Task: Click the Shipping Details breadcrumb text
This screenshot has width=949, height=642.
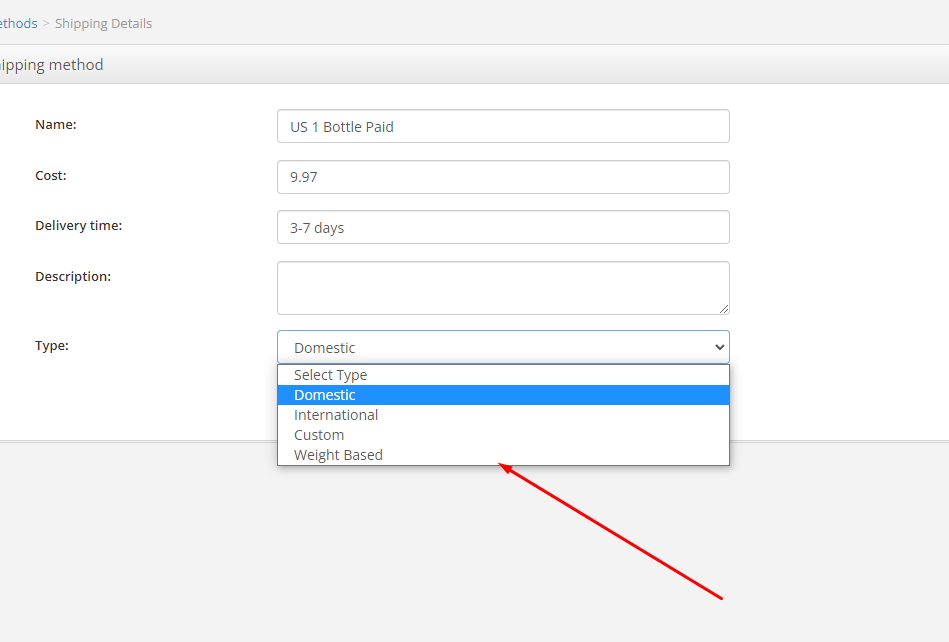Action: pos(103,24)
